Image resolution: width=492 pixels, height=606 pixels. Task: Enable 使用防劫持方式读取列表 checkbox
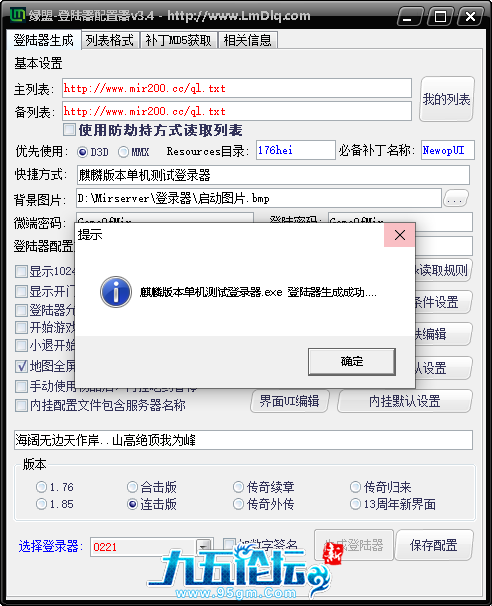coord(69,129)
